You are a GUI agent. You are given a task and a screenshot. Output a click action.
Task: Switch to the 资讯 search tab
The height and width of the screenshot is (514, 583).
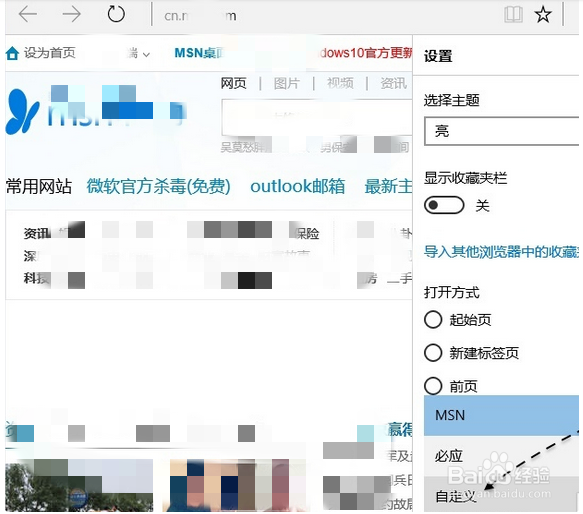[x=393, y=83]
